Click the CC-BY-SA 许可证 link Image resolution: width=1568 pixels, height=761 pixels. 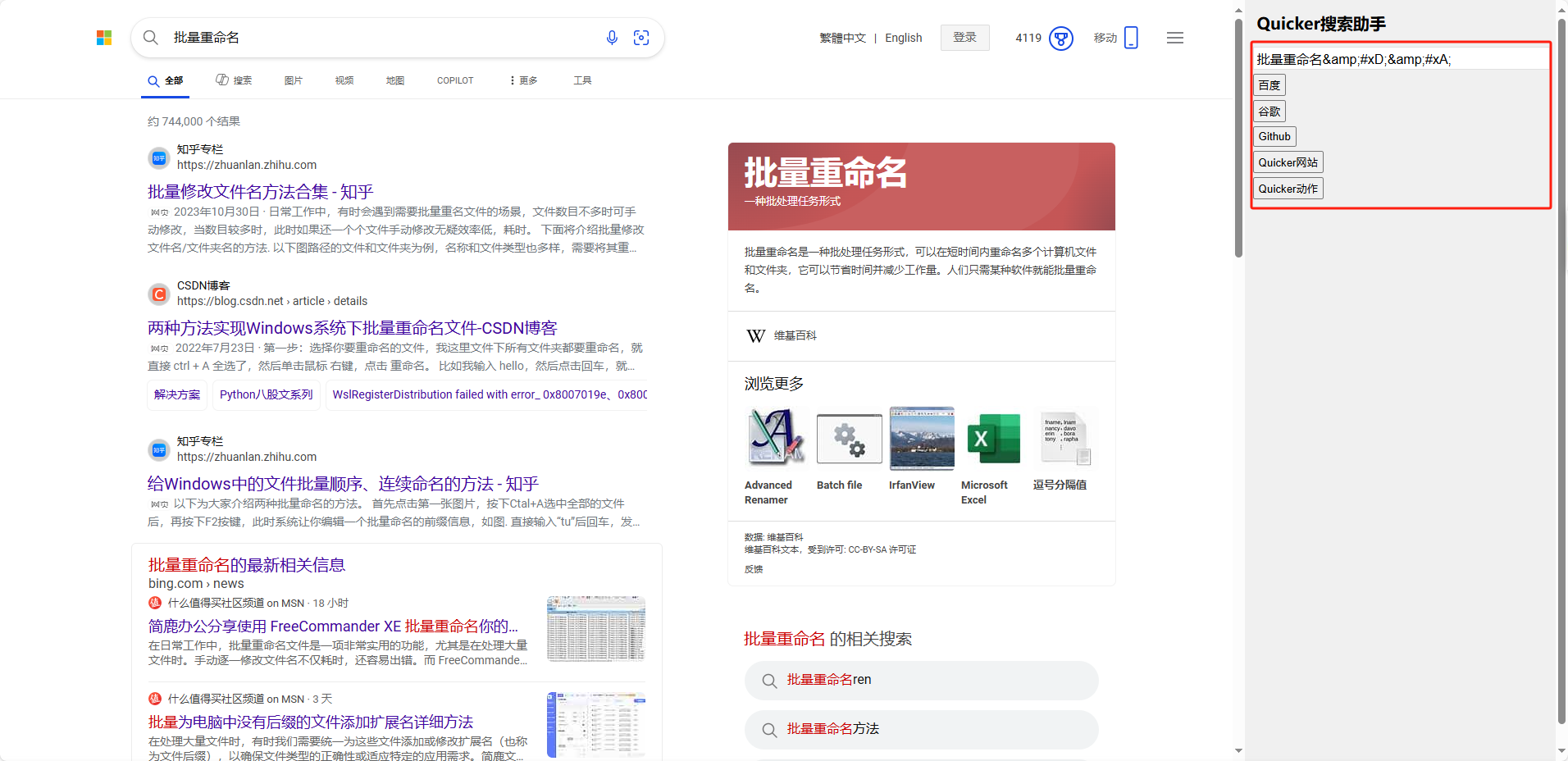[882, 549]
